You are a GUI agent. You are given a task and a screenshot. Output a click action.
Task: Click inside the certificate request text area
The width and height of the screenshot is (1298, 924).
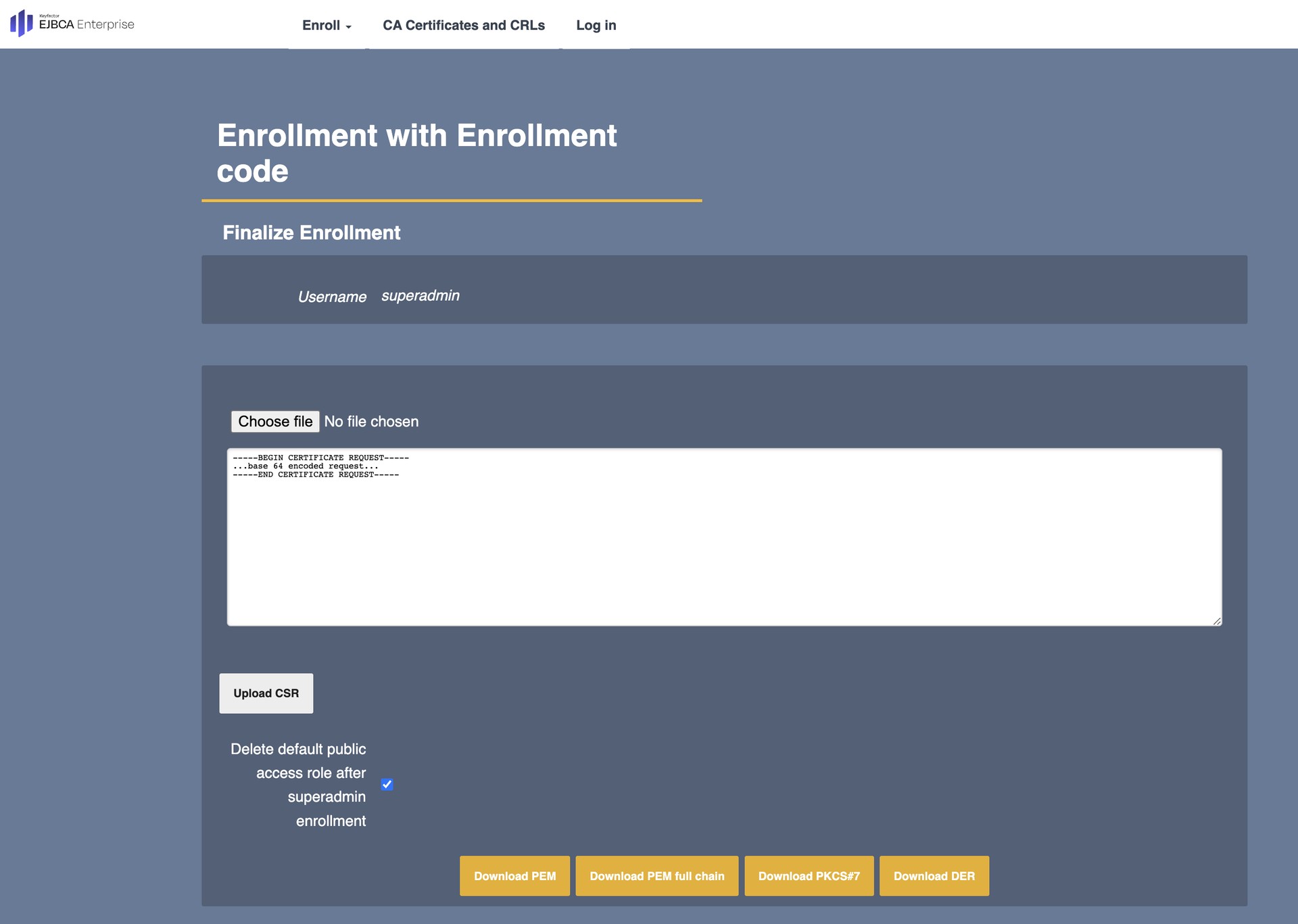click(x=723, y=541)
